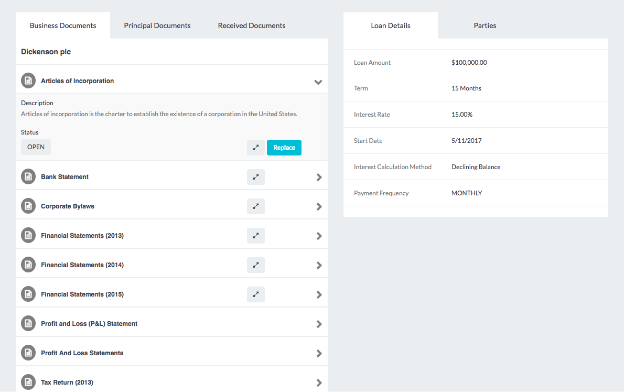Click the Articles of Incorporation document icon
625x392 pixels.
click(28, 81)
